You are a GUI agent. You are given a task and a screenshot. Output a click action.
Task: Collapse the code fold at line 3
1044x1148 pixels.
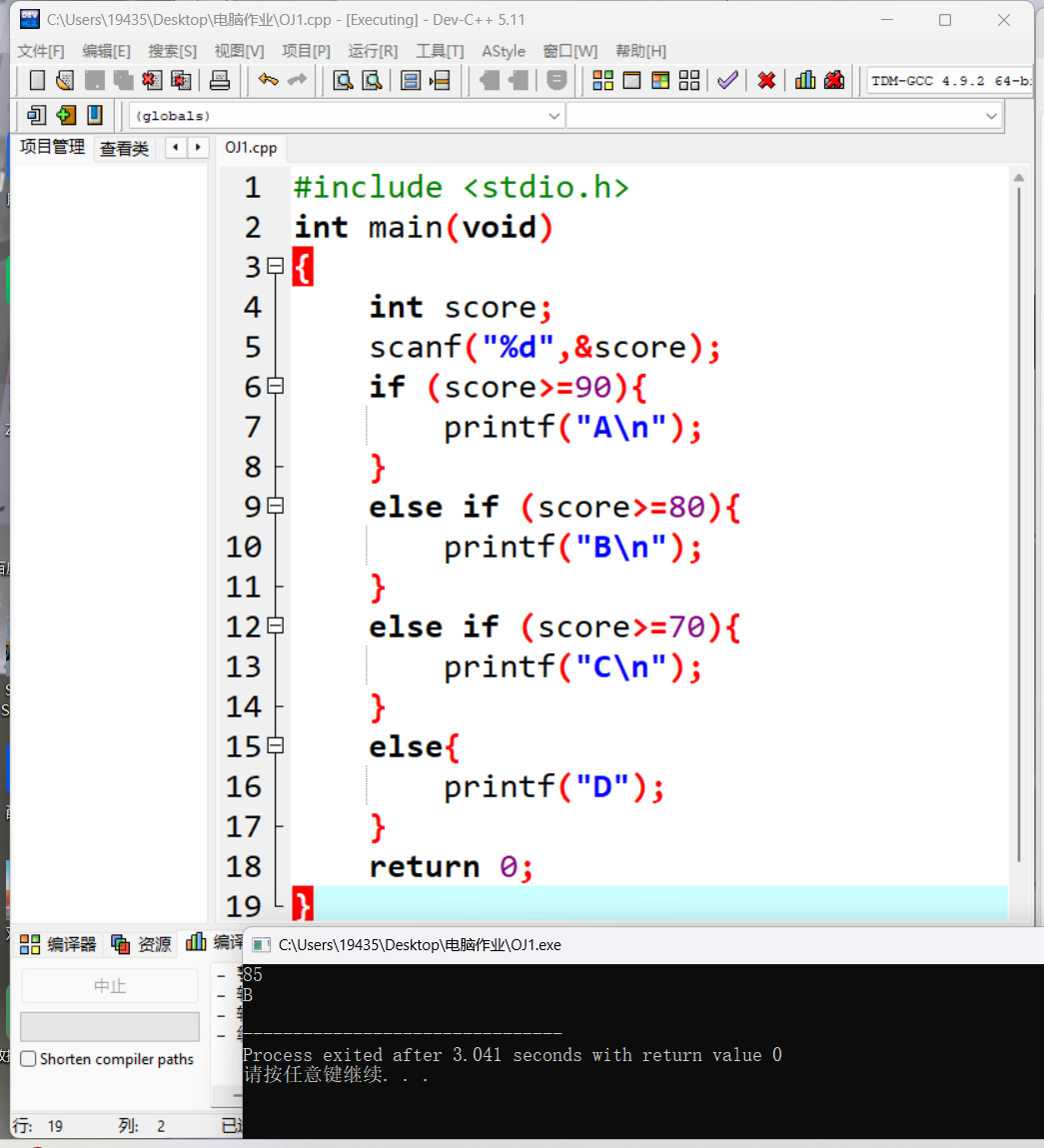(276, 266)
